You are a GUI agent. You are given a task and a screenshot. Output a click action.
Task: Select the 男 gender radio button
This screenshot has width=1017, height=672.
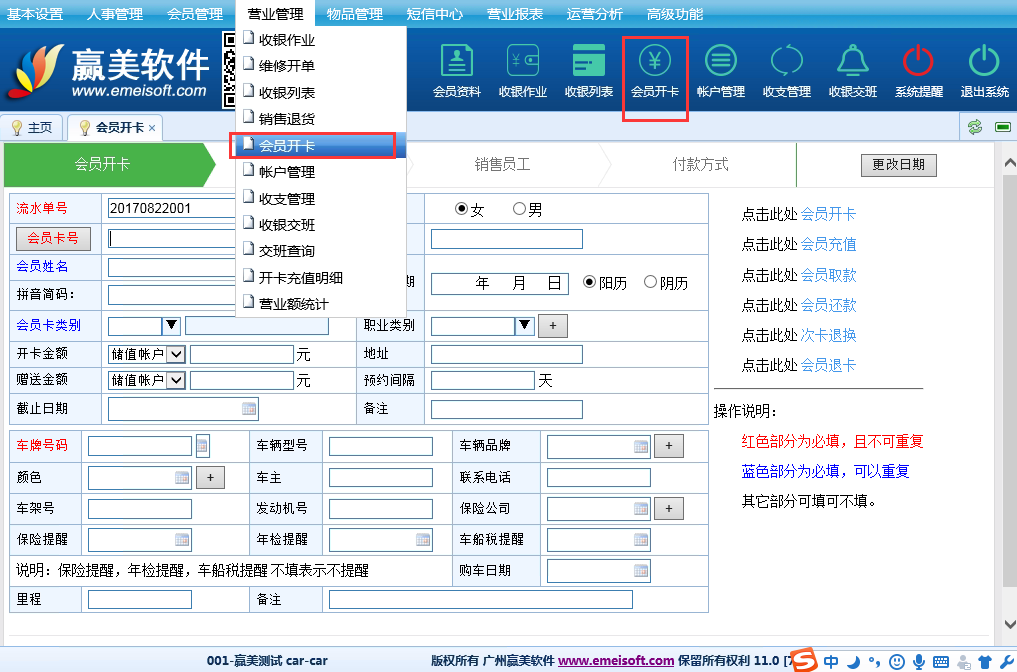point(519,209)
